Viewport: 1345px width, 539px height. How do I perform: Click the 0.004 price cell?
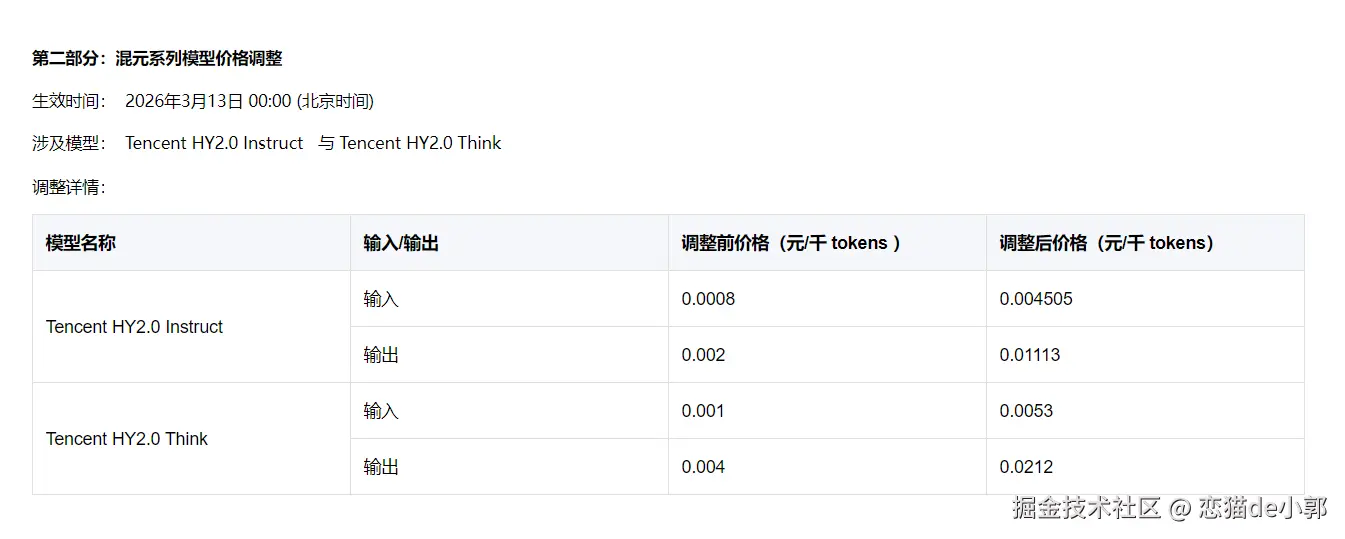coord(703,467)
